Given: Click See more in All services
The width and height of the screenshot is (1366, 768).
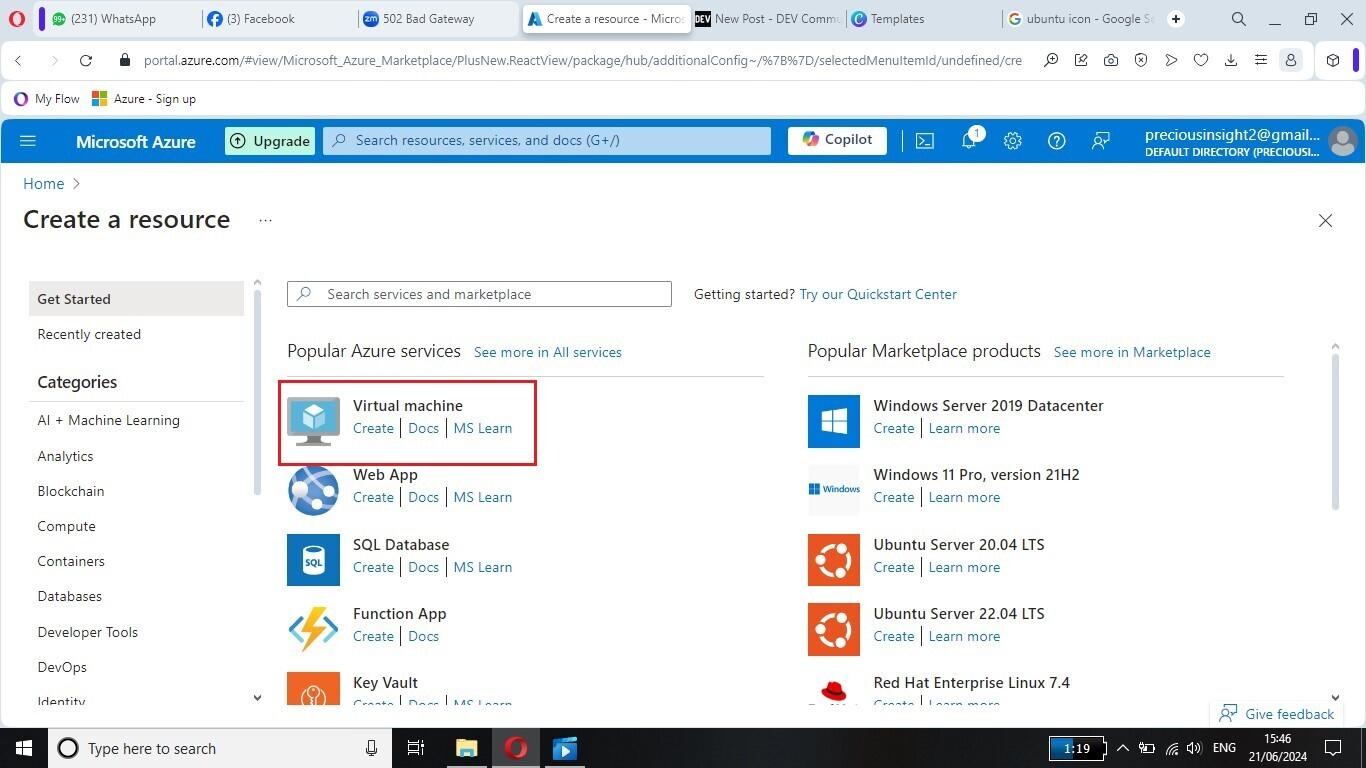Looking at the screenshot, I should click(548, 352).
